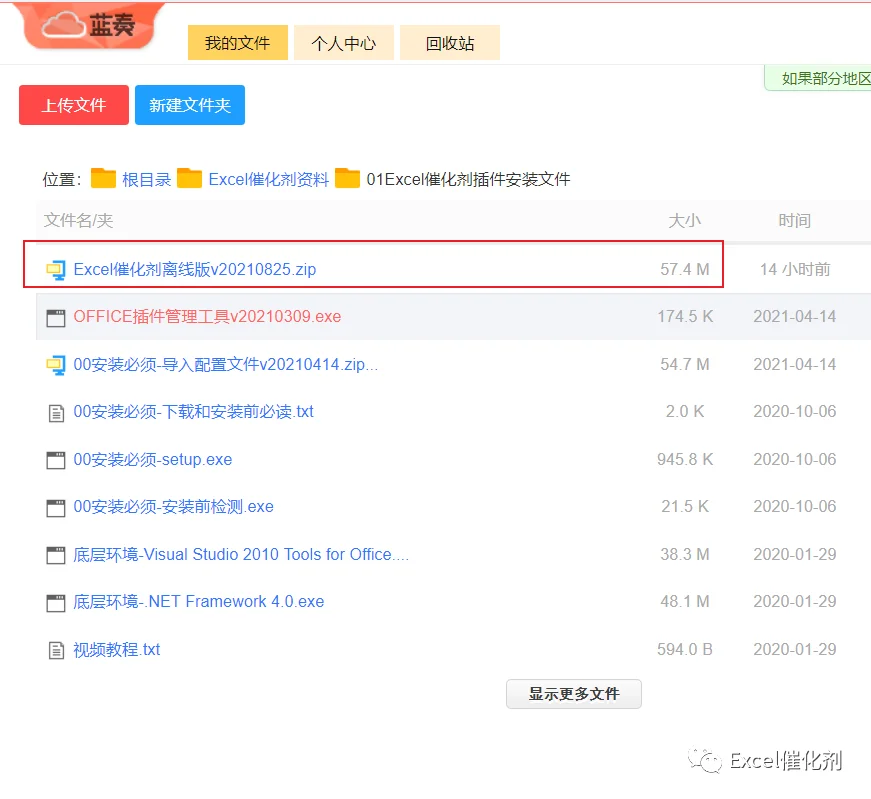Screen dimensions: 871x799
Task: Click the exe icon beside 底层环境-Visual Studio 2010 Tools
Action: click(56, 555)
